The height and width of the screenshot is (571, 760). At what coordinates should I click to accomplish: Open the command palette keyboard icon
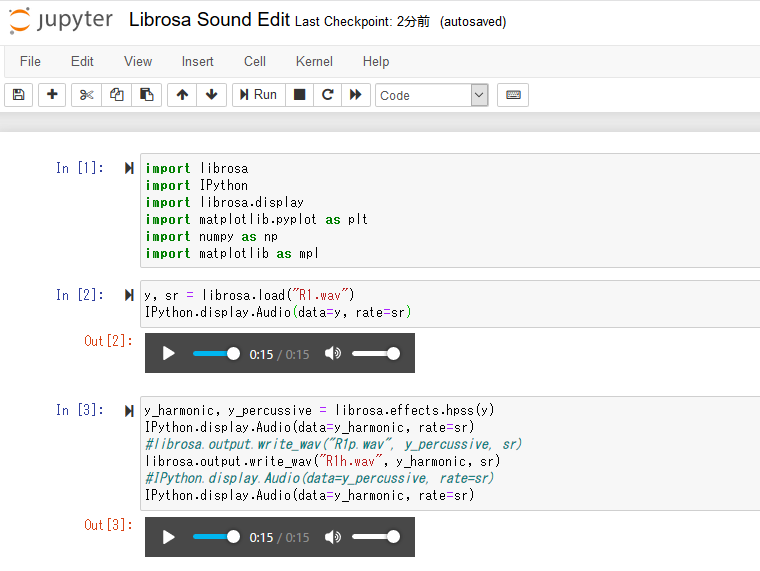pyautogui.click(x=513, y=95)
